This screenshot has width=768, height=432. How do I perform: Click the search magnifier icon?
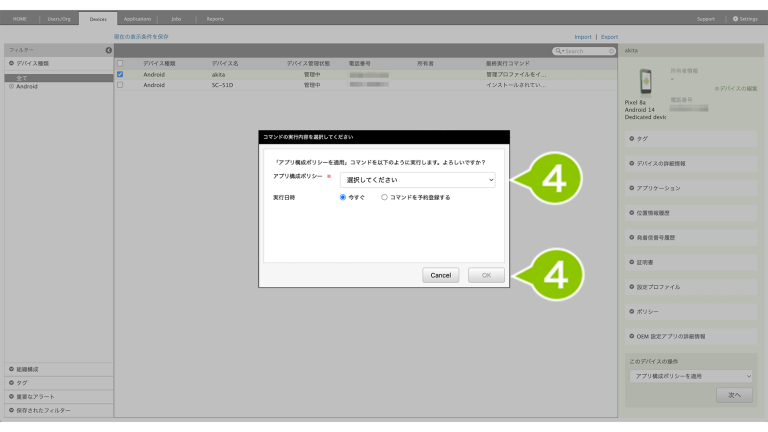(560, 50)
